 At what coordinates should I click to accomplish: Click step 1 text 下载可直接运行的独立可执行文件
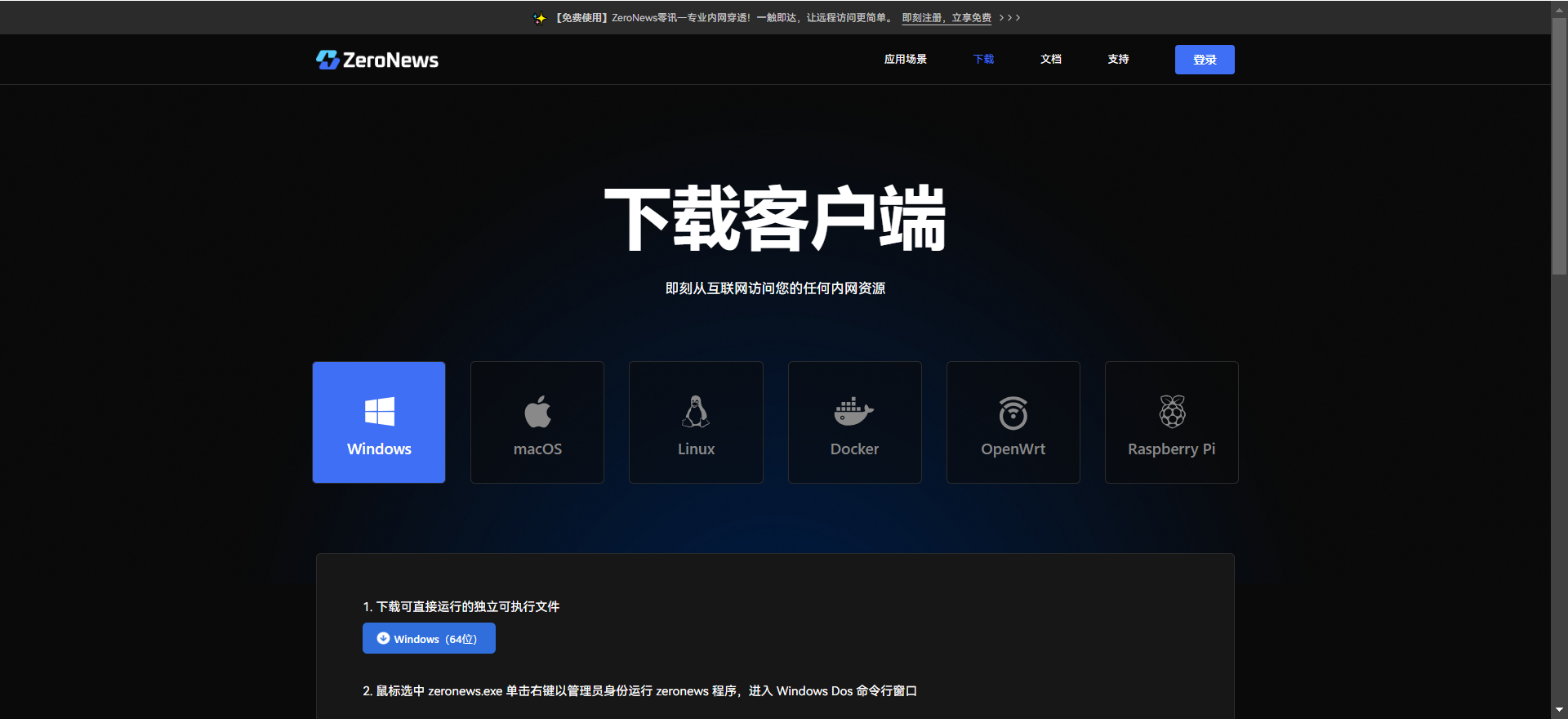point(461,606)
